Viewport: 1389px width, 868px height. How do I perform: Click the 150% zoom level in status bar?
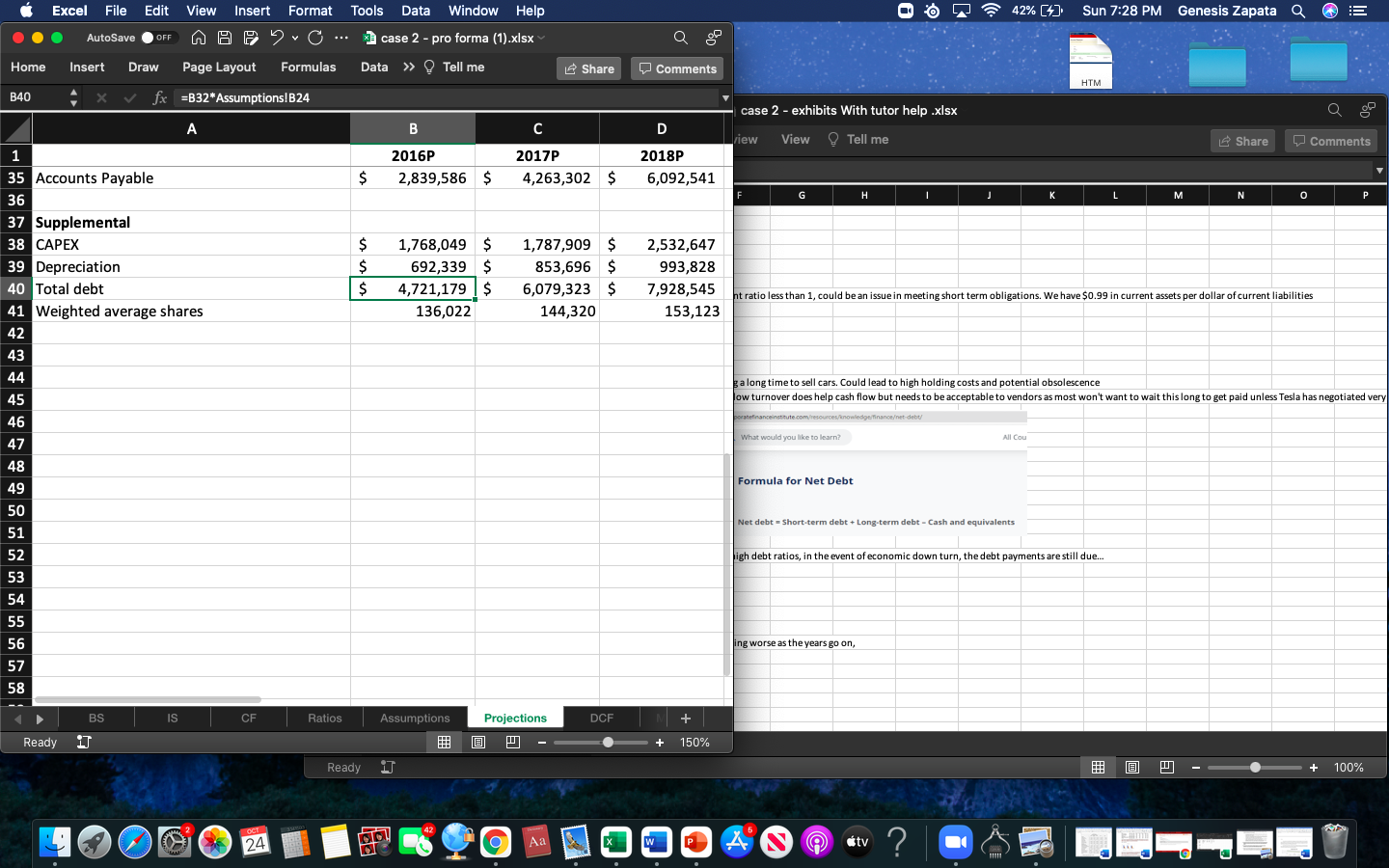694,743
